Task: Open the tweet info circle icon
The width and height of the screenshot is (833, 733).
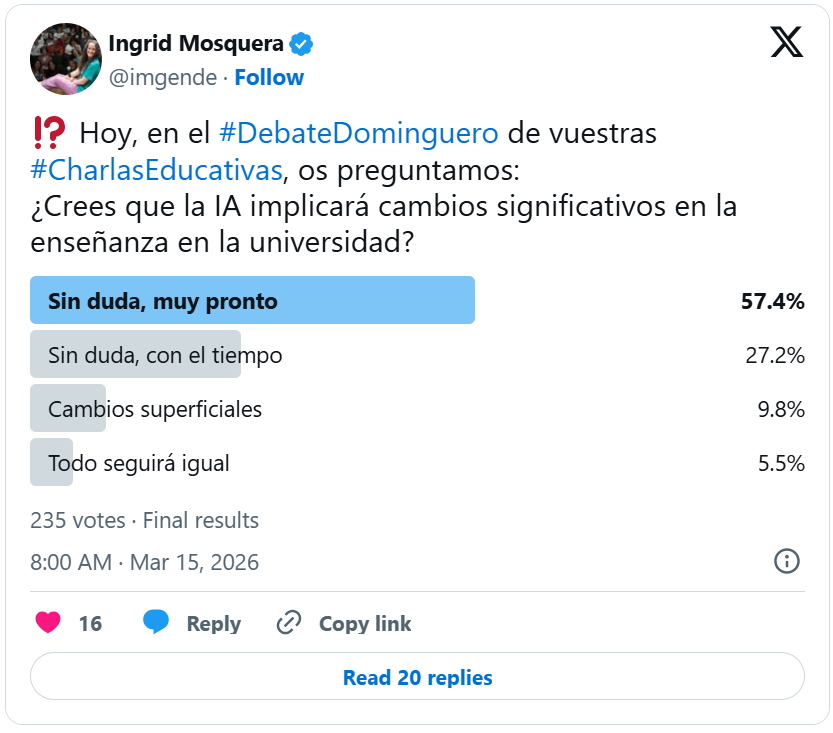Action: [787, 561]
